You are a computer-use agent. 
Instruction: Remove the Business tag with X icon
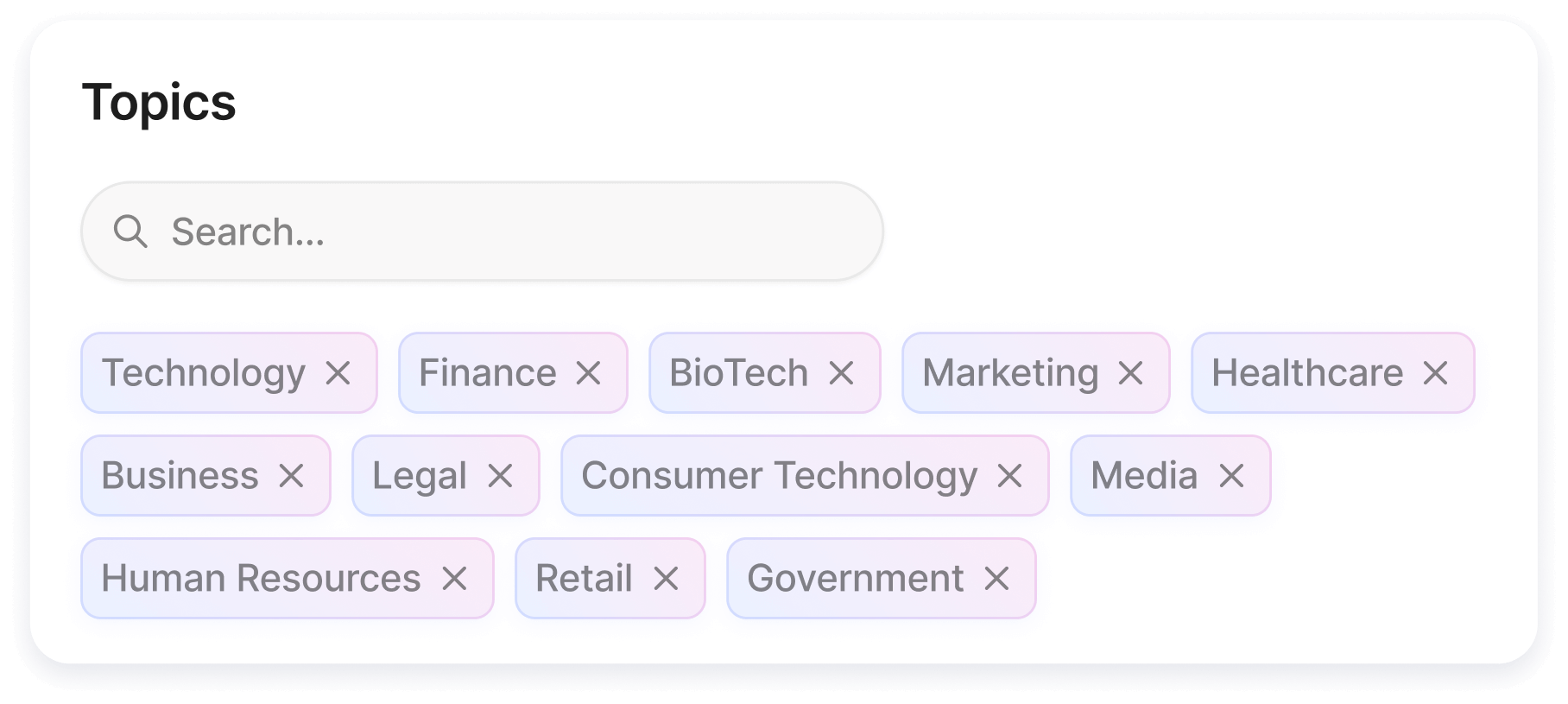pyautogui.click(x=292, y=476)
